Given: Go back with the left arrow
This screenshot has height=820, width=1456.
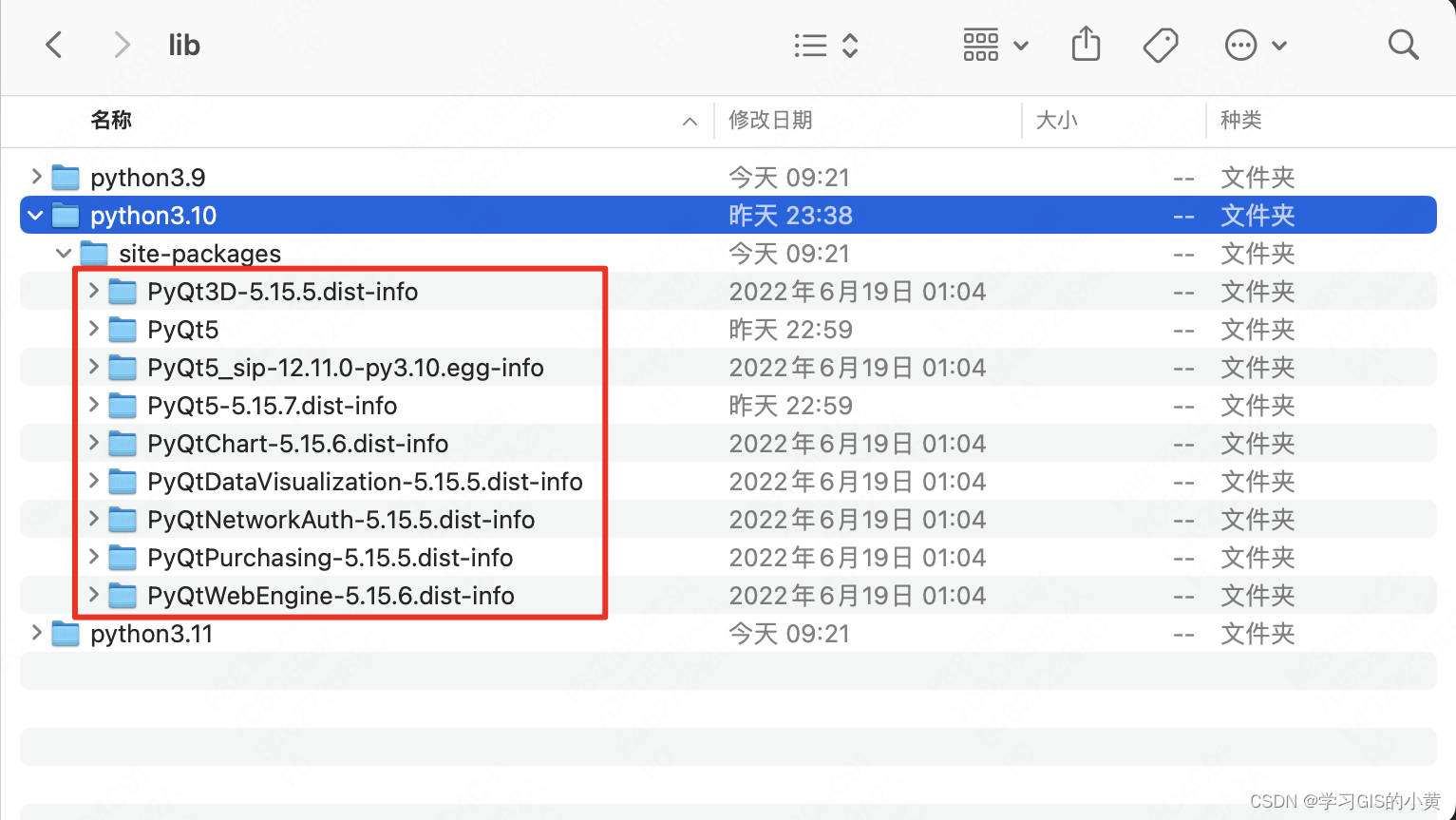Looking at the screenshot, I should pos(54,45).
